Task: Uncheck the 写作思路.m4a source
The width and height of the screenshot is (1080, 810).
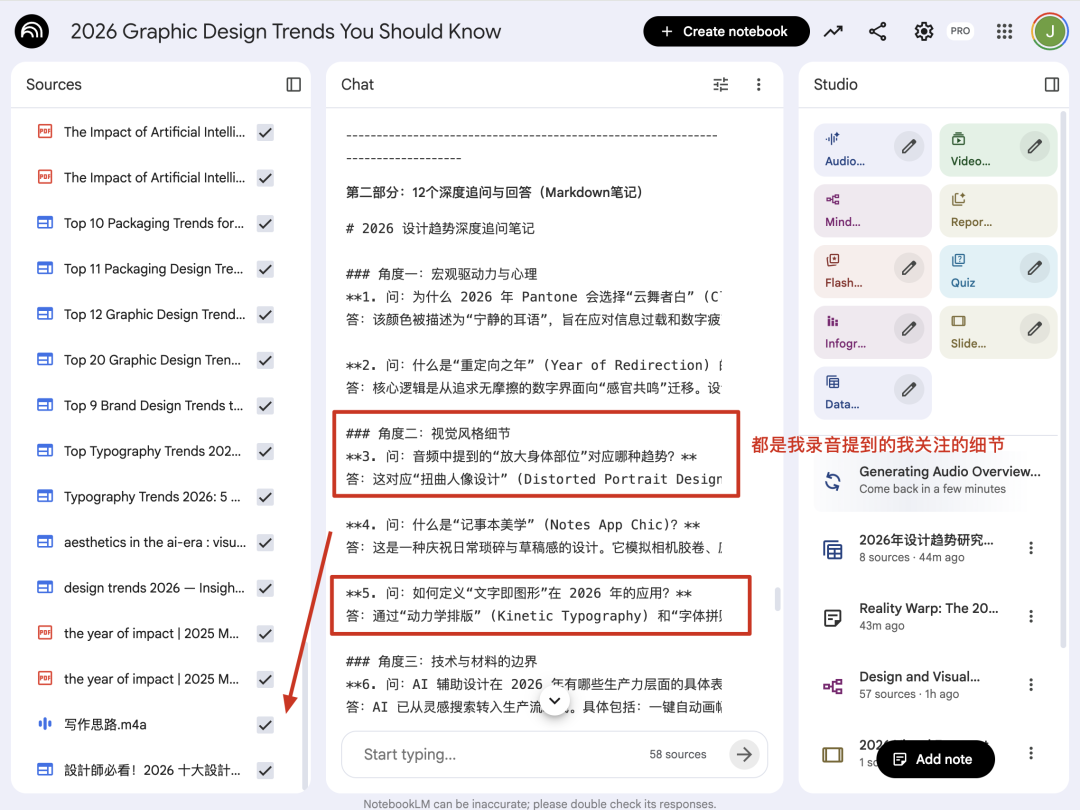Action: [x=265, y=724]
